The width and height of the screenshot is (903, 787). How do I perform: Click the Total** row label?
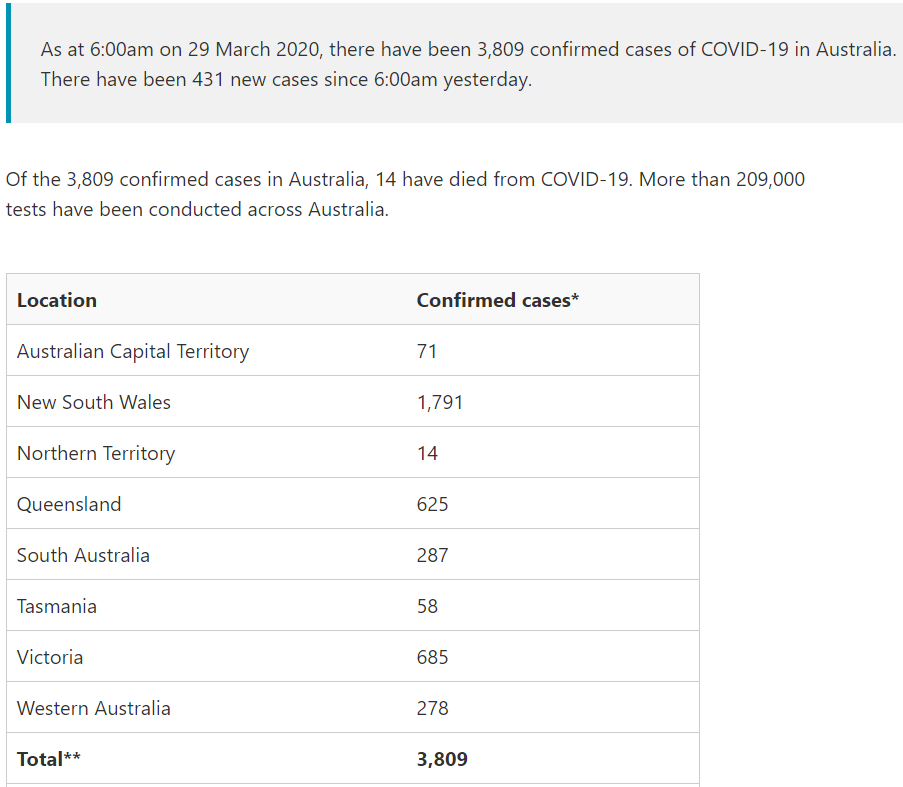[48, 759]
